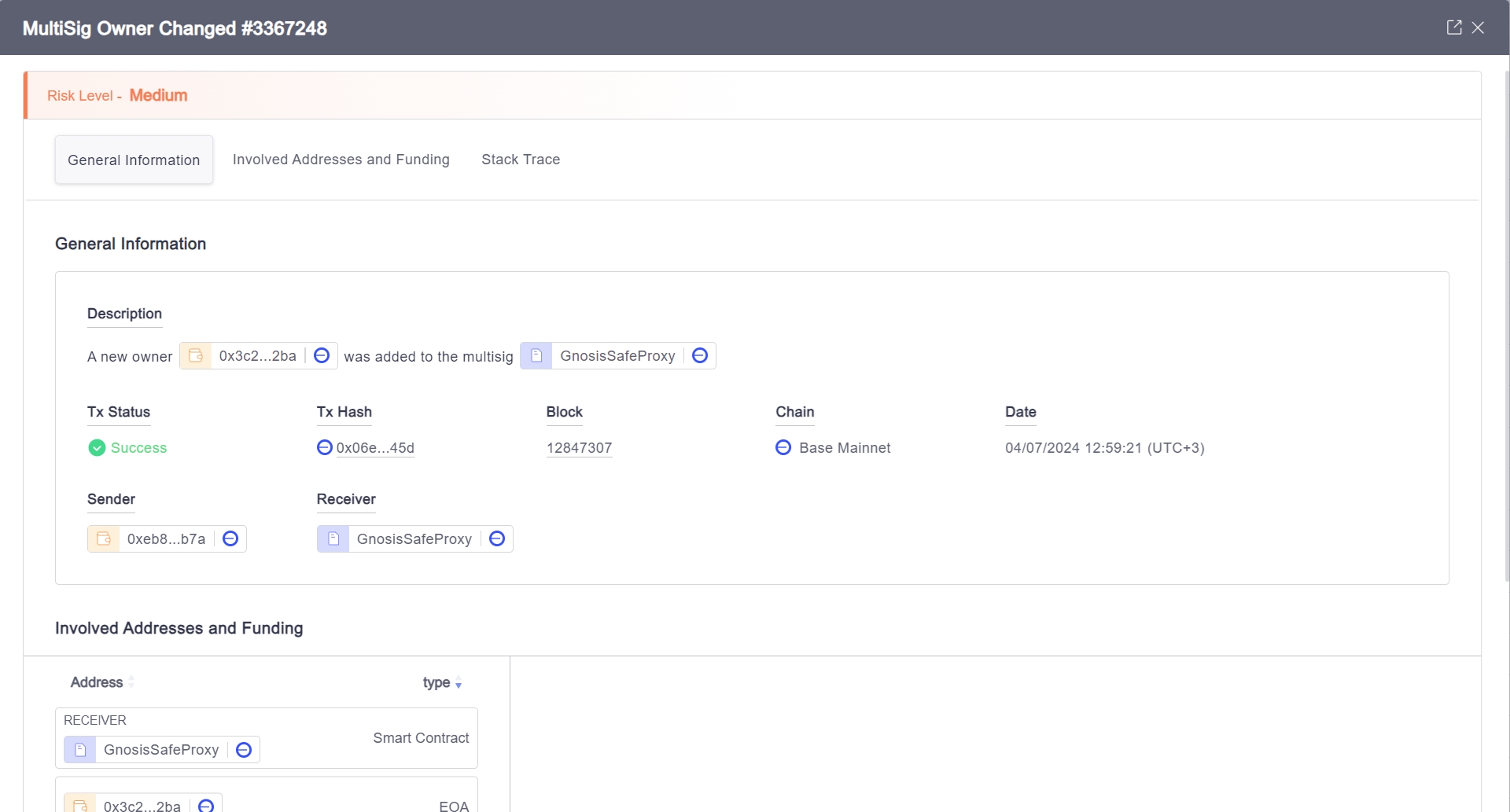Select the General Information tab
1510x812 pixels.
coord(134,160)
